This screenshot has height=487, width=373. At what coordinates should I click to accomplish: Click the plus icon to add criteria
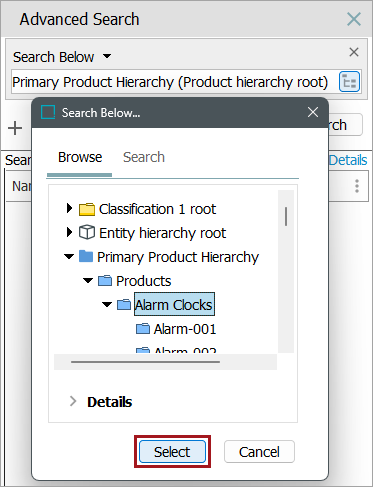15,128
